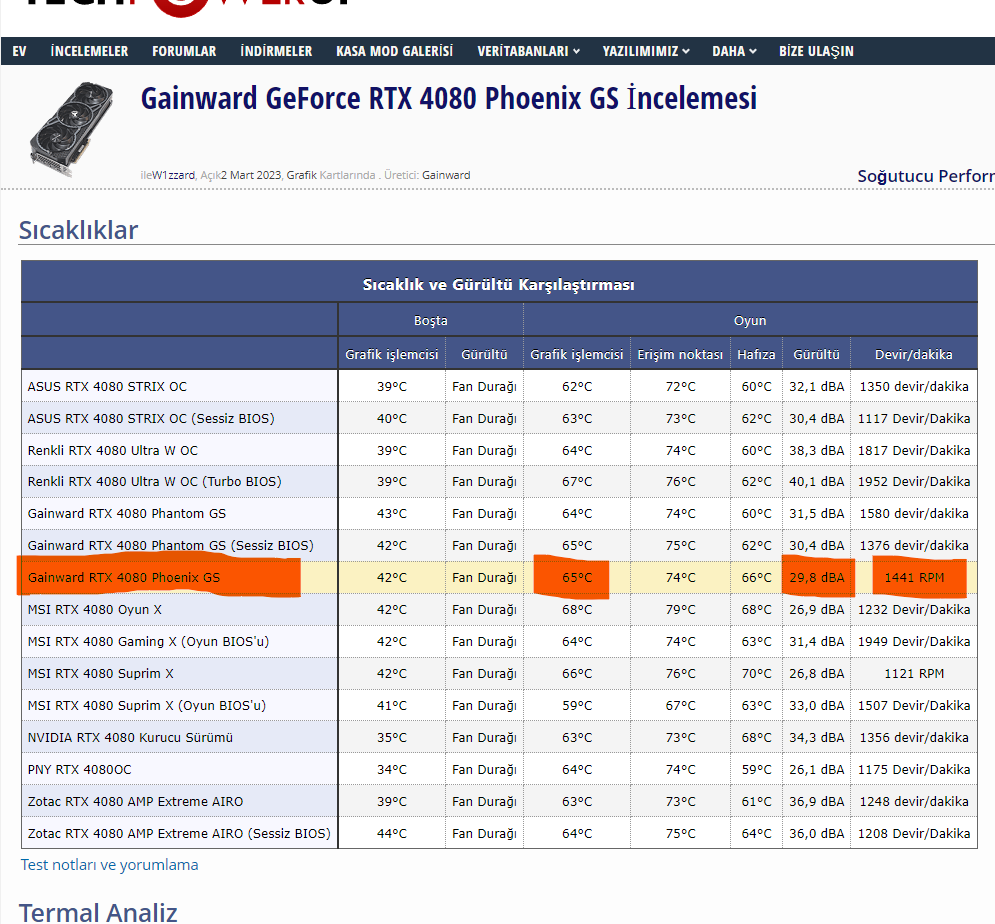Click the 43°C idle value for Phantom GS
The image size is (995, 924).
(392, 513)
